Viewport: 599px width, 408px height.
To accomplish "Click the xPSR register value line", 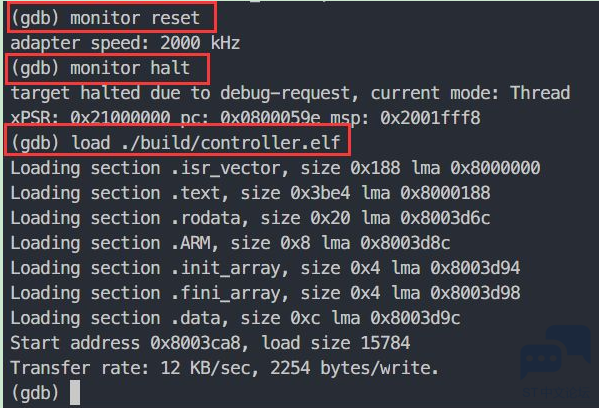I will (246, 118).
